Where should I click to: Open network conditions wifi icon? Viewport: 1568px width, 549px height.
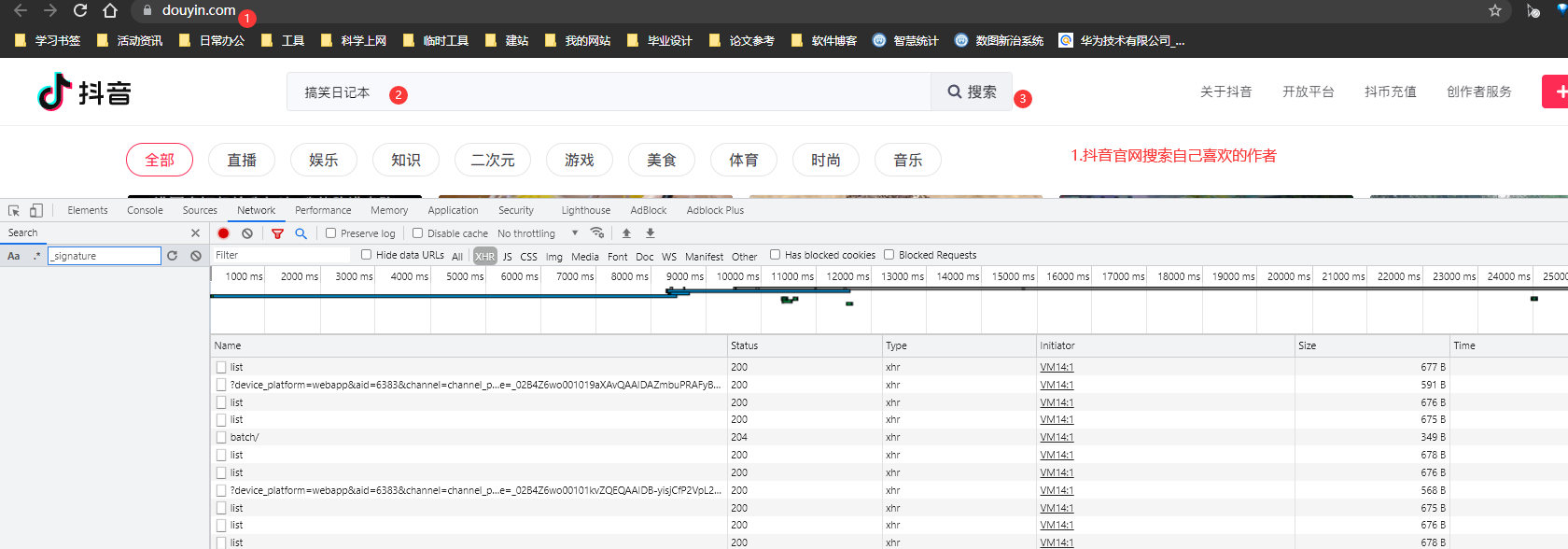click(597, 233)
